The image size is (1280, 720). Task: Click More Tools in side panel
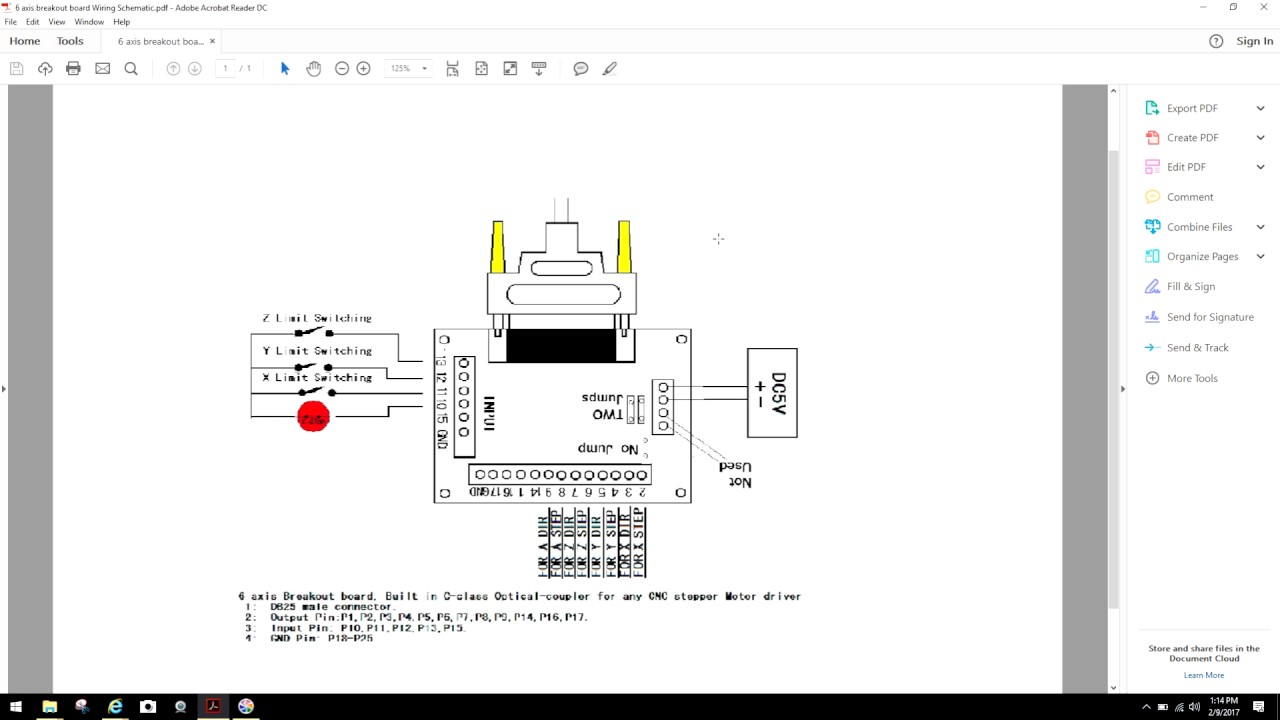tap(1192, 378)
